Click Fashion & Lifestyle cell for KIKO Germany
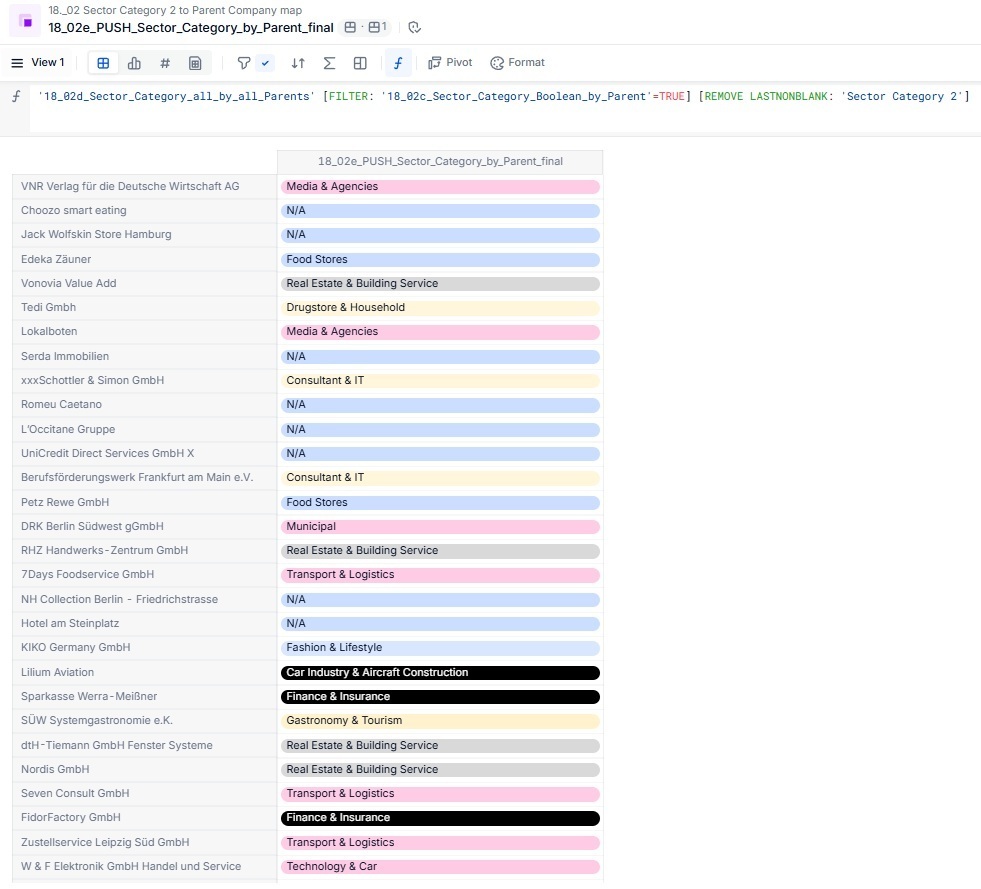Screen dimensions: 981x889 pyautogui.click(x=440, y=648)
